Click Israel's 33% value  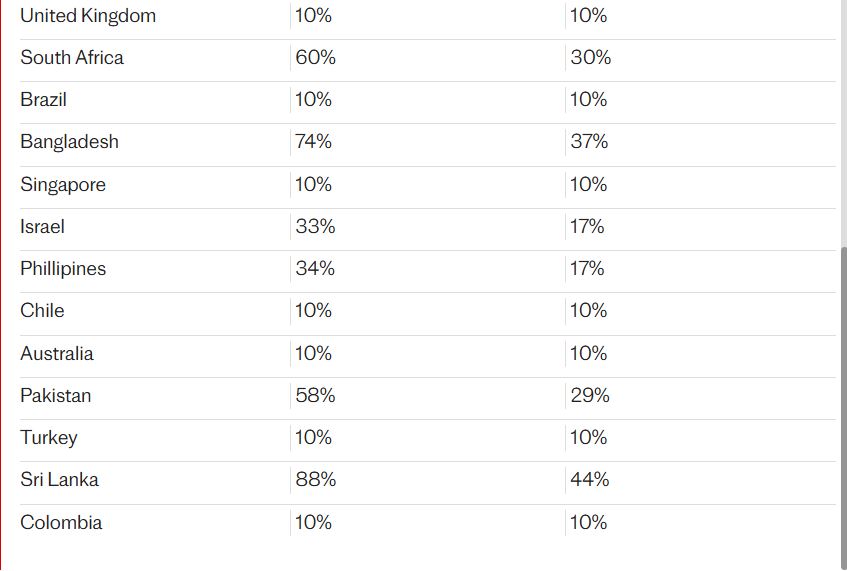pyautogui.click(x=315, y=227)
